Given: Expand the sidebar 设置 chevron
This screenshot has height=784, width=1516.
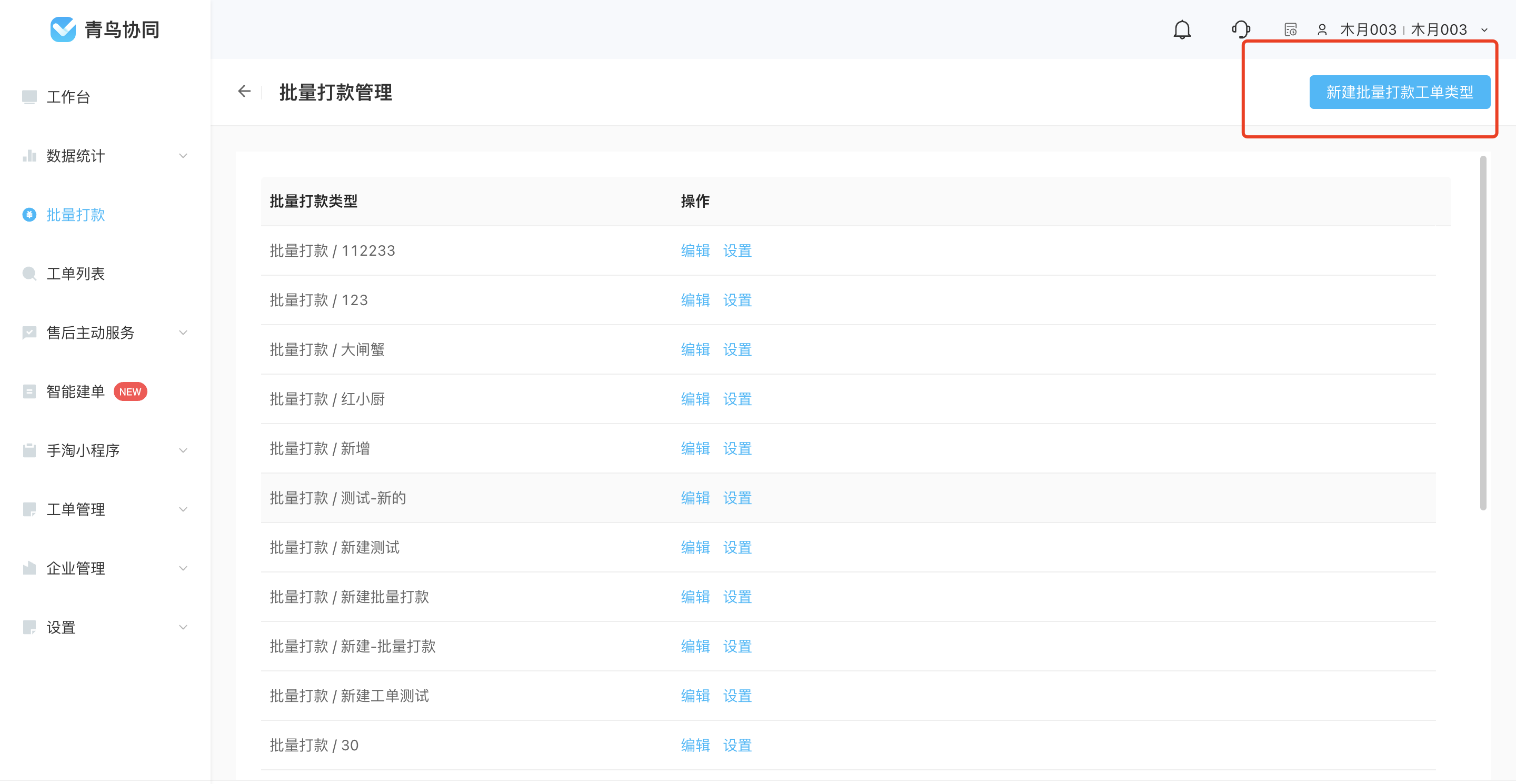Looking at the screenshot, I should coord(183,627).
